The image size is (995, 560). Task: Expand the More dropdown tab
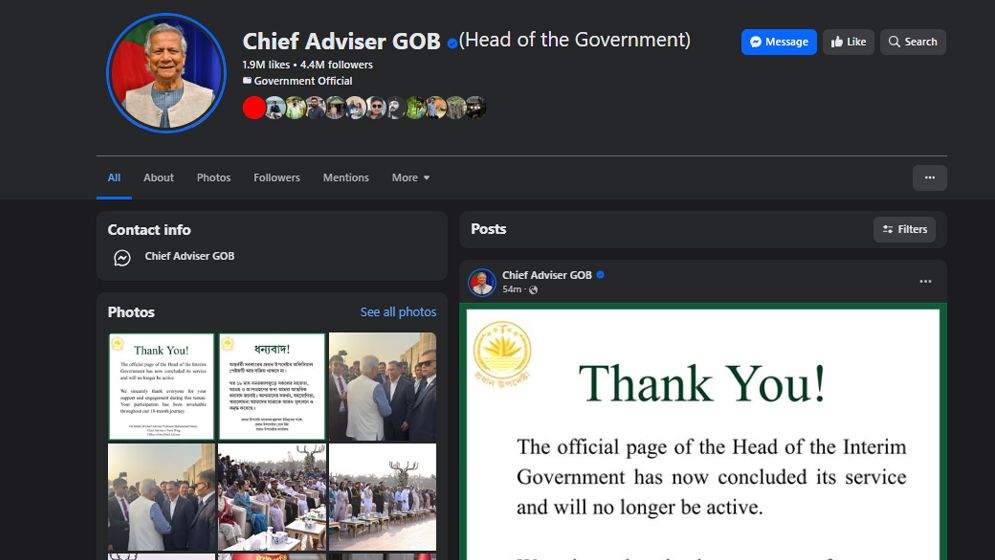(x=410, y=178)
